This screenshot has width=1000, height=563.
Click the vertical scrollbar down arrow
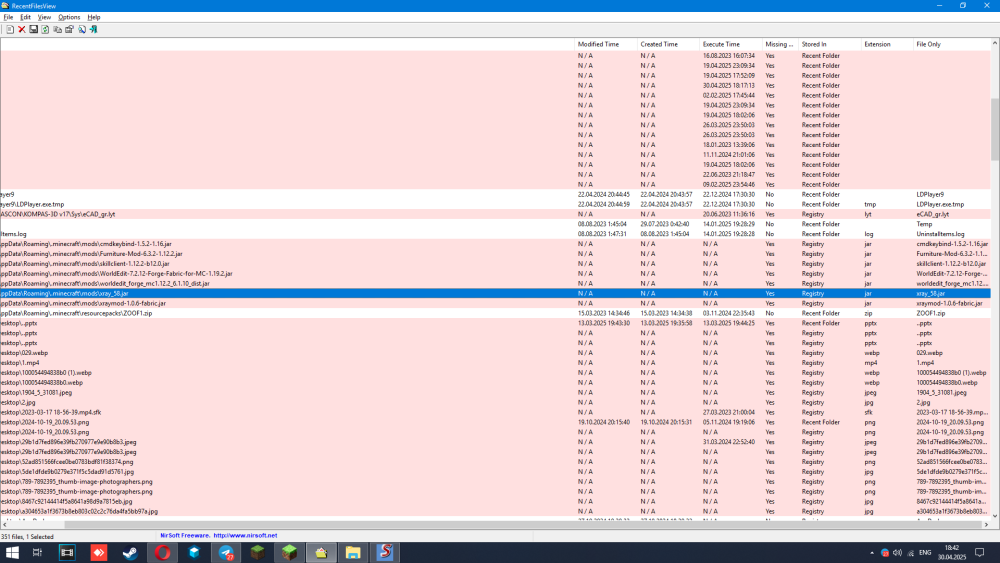(x=995, y=516)
